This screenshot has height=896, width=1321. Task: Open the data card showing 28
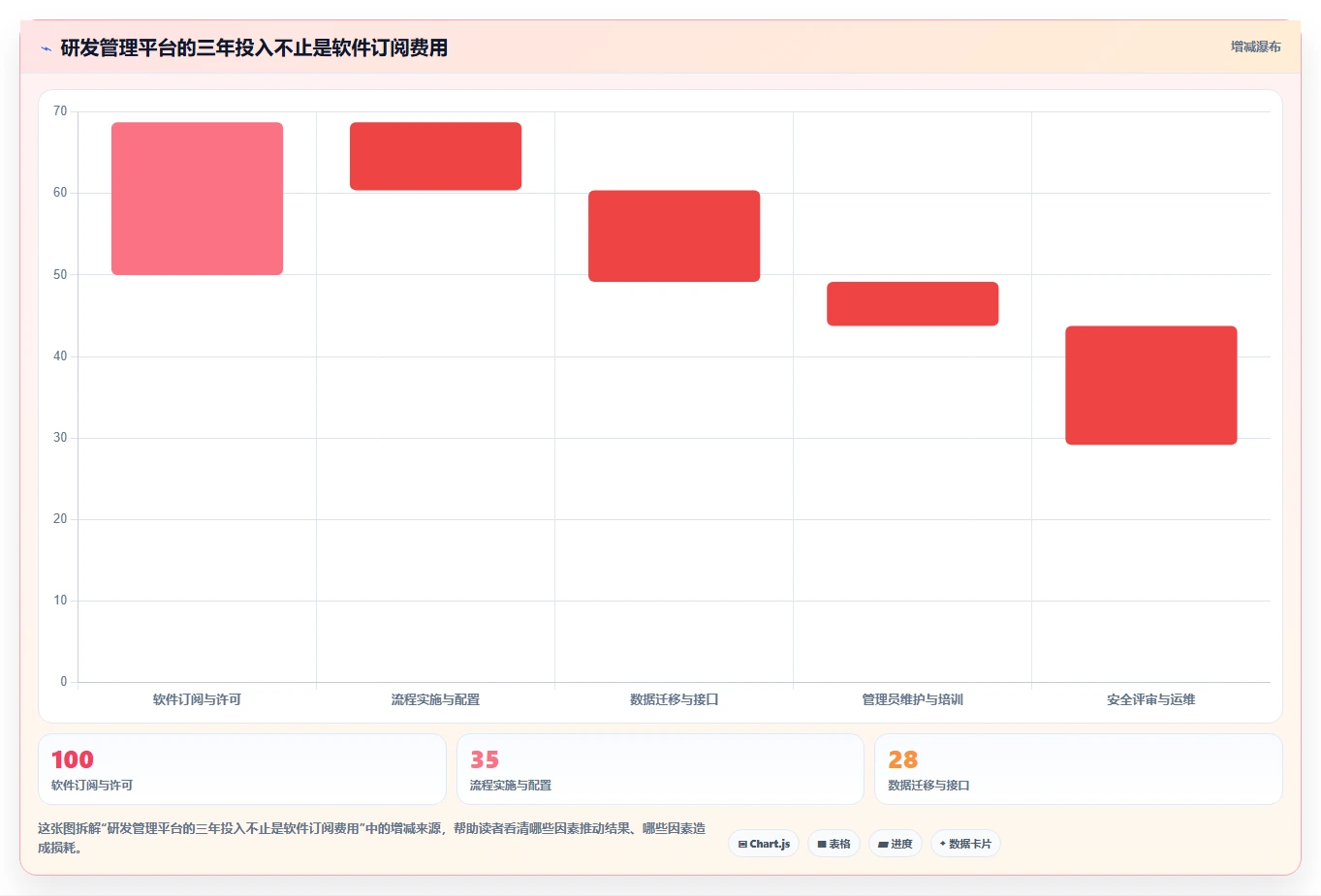[x=1079, y=769]
